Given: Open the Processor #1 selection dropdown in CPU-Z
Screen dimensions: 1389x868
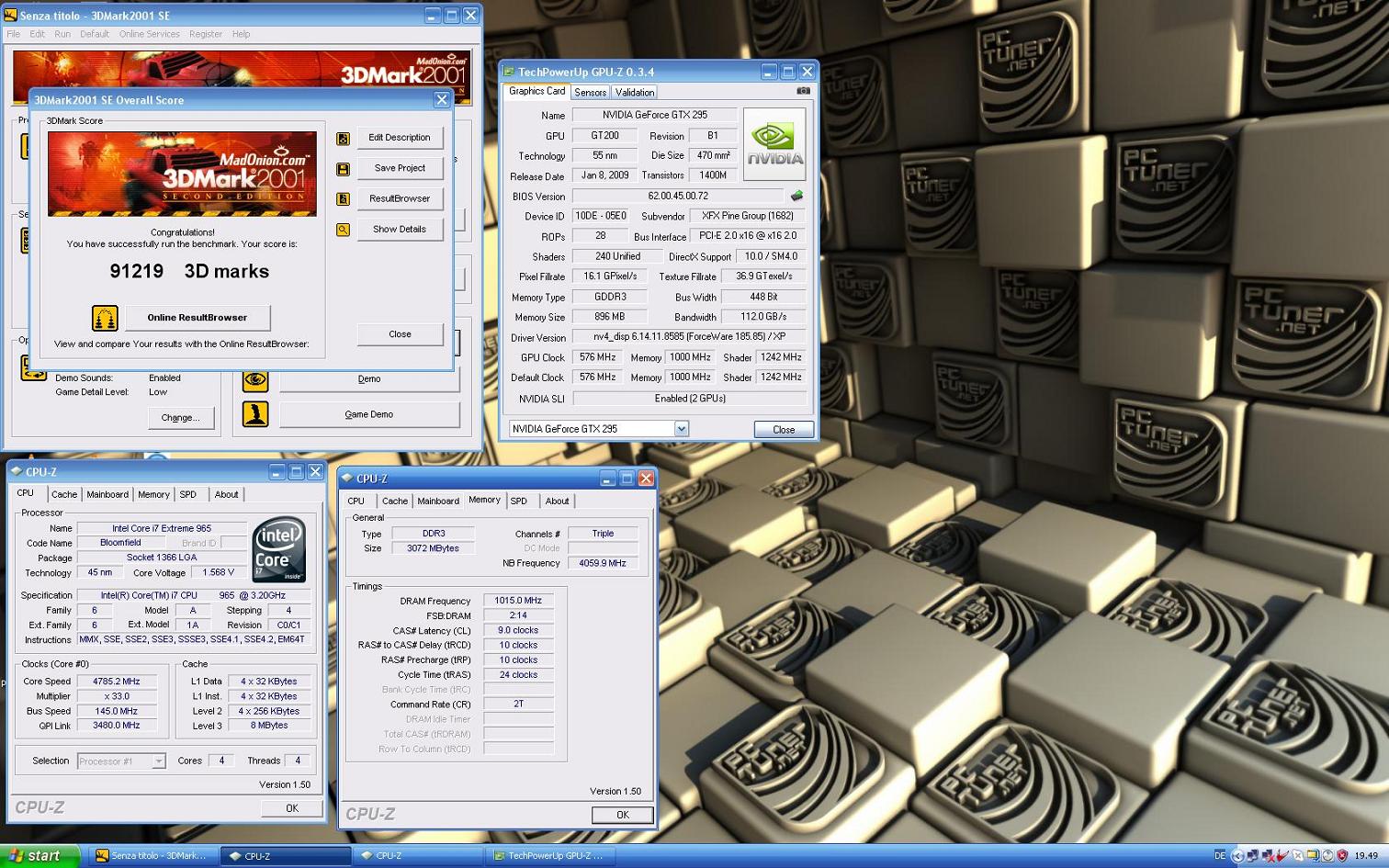Looking at the screenshot, I should tap(159, 761).
